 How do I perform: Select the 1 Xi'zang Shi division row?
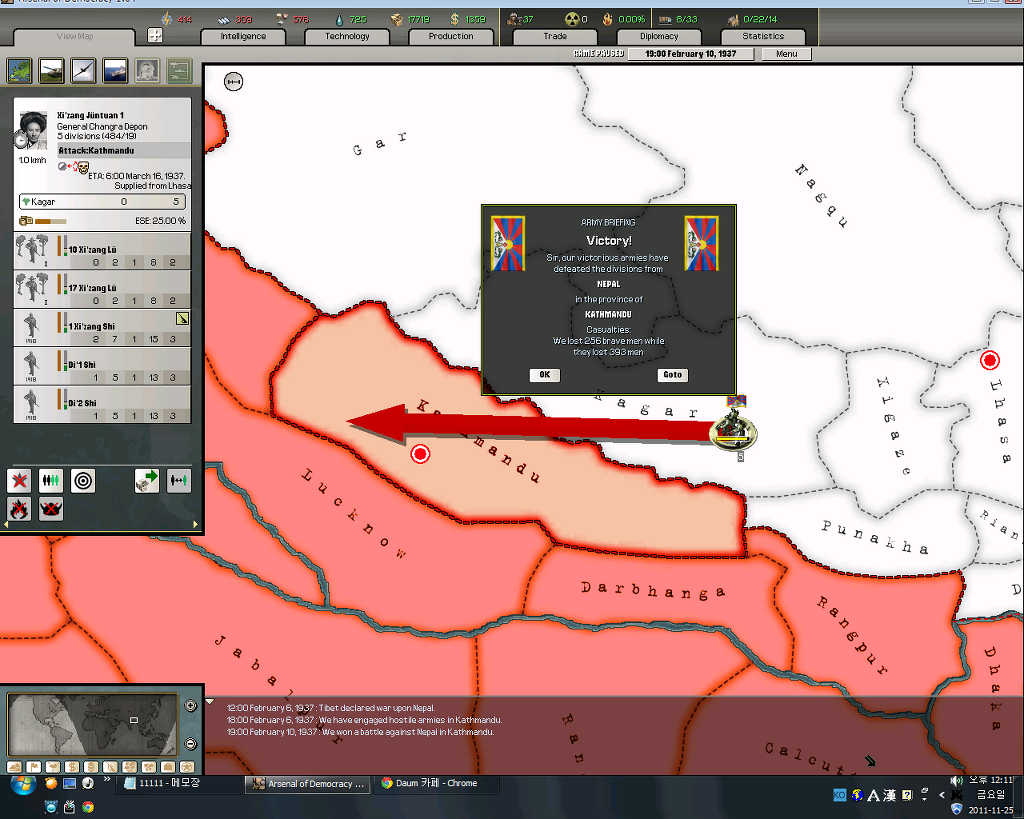click(x=103, y=328)
